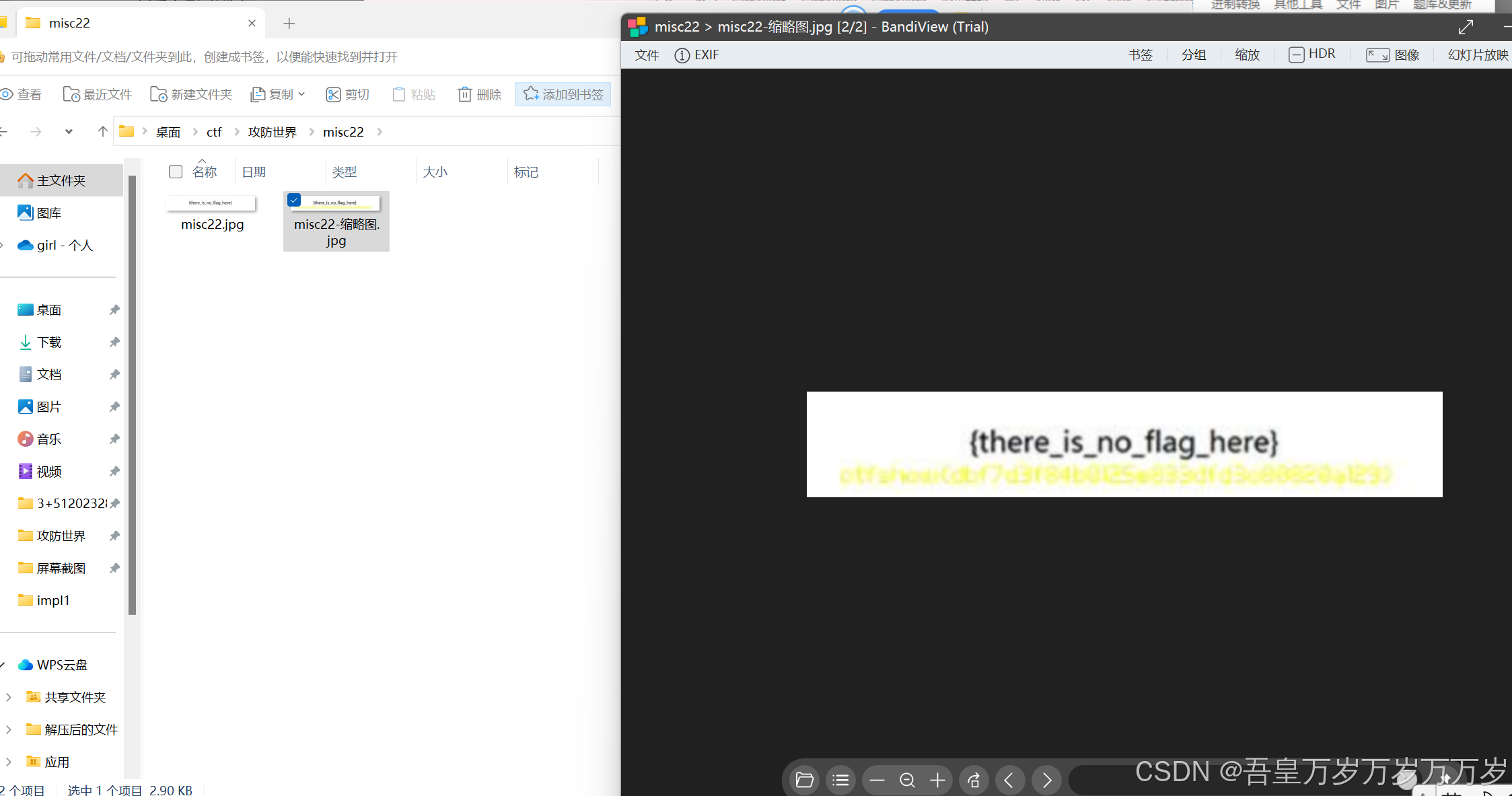Viewport: 1512px width, 796px height.
Task: Open the EXIF info panel in BandiView
Action: click(x=696, y=55)
